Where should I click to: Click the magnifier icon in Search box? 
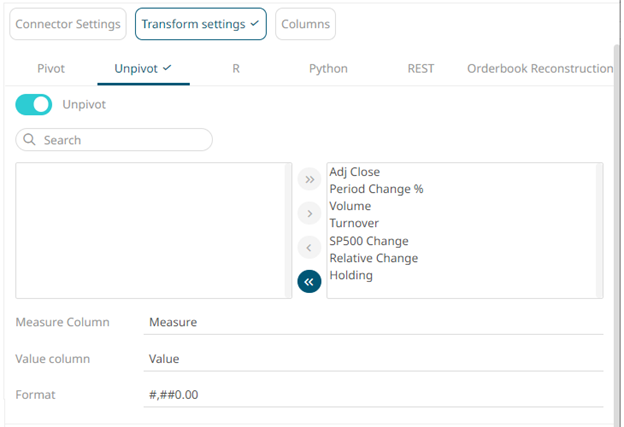tap(29, 140)
